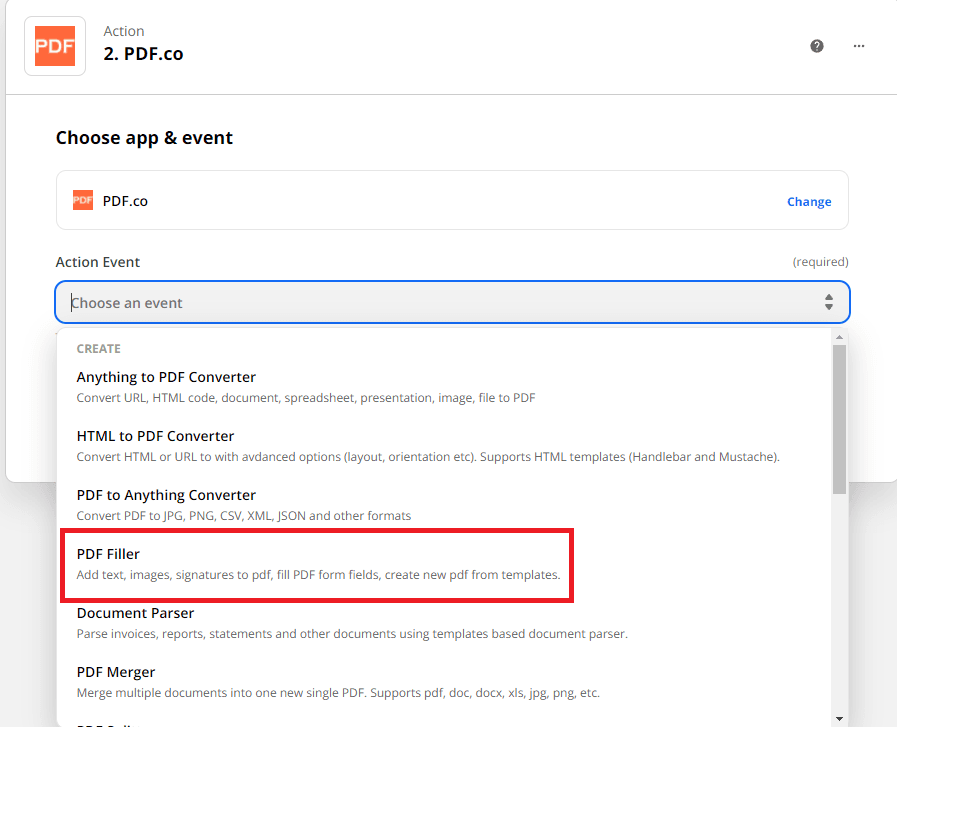This screenshot has width=964, height=820.
Task: Click the Choose app & event heading
Action: tap(144, 137)
